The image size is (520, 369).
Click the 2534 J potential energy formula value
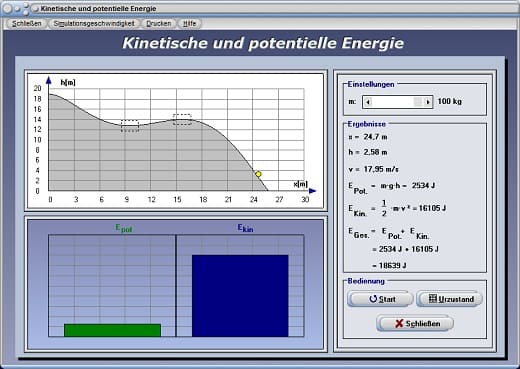pyautogui.click(x=423, y=185)
